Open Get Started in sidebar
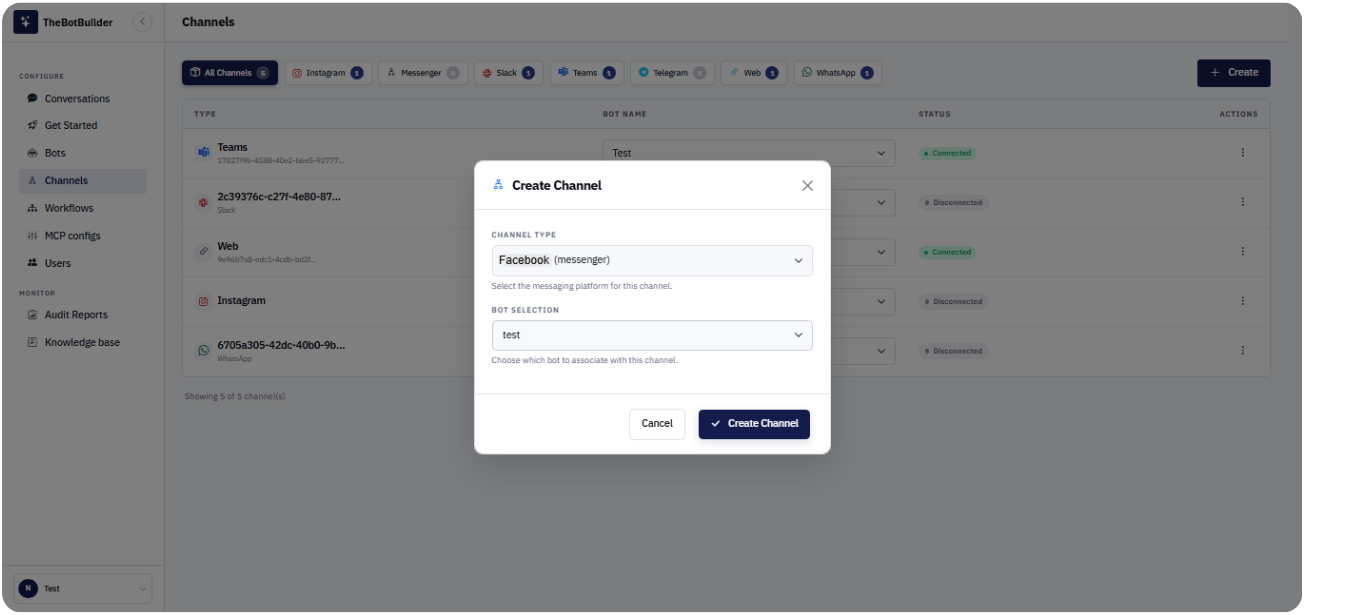This screenshot has width=1366, height=615. 82,125
